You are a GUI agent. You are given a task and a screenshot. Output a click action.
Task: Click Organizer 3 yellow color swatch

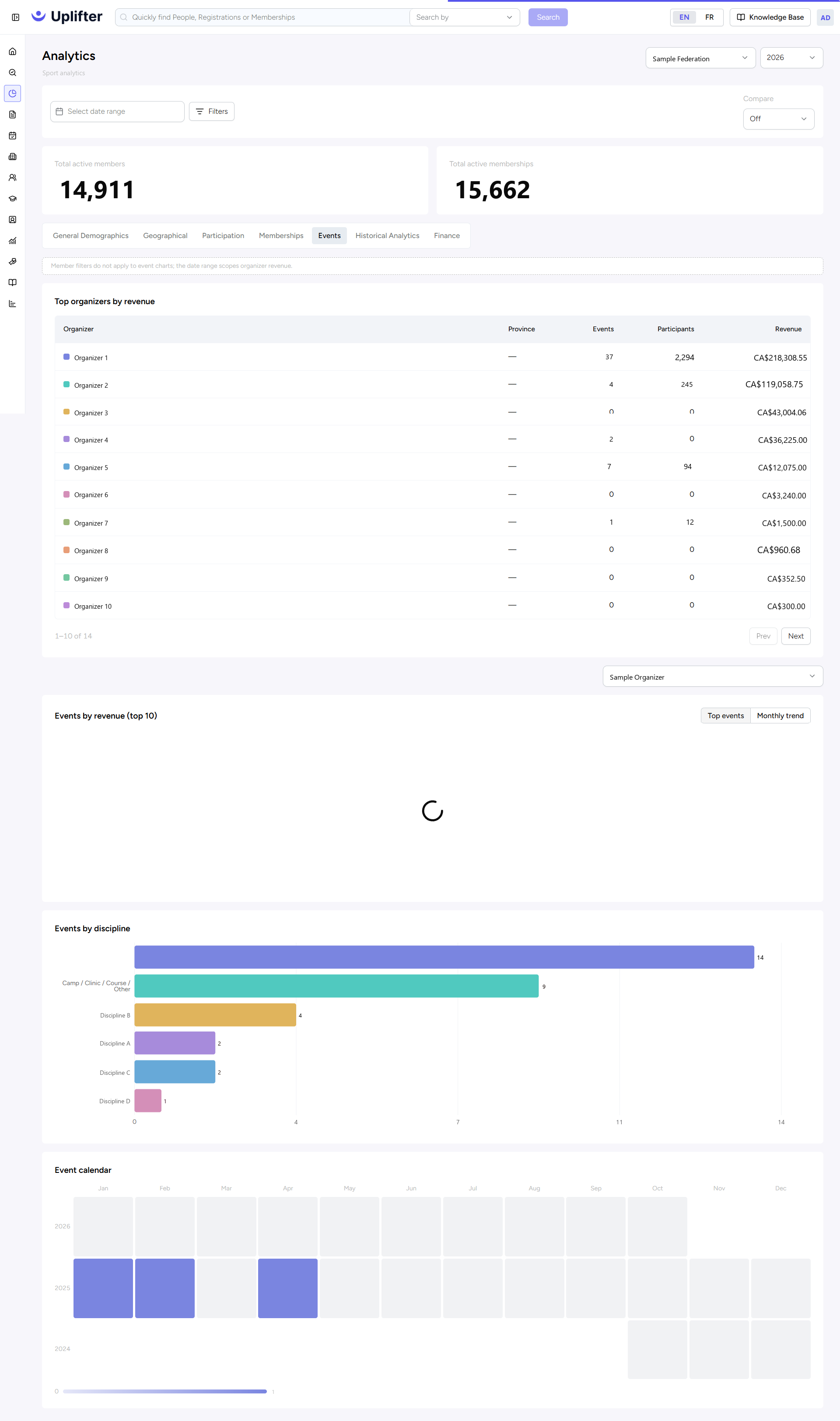(66, 412)
